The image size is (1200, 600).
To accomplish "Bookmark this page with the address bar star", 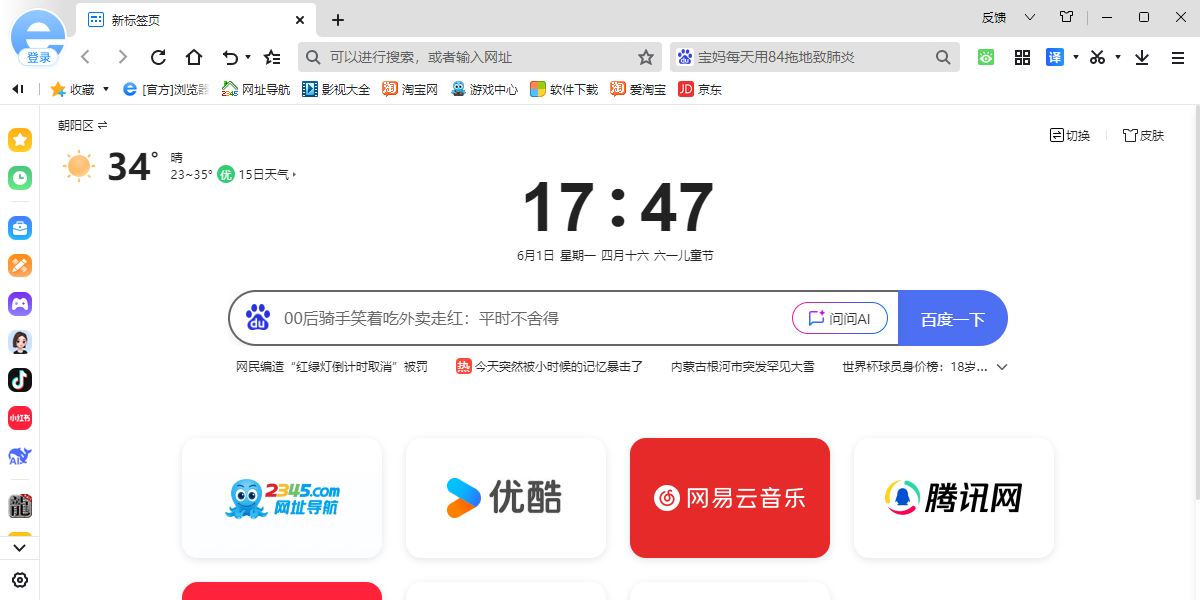I will (646, 57).
